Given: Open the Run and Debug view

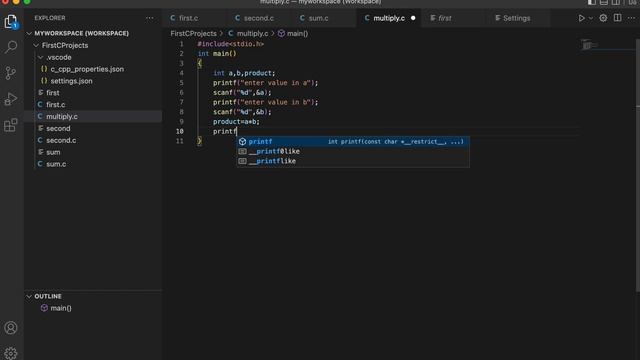Looking at the screenshot, I should point(11,99).
